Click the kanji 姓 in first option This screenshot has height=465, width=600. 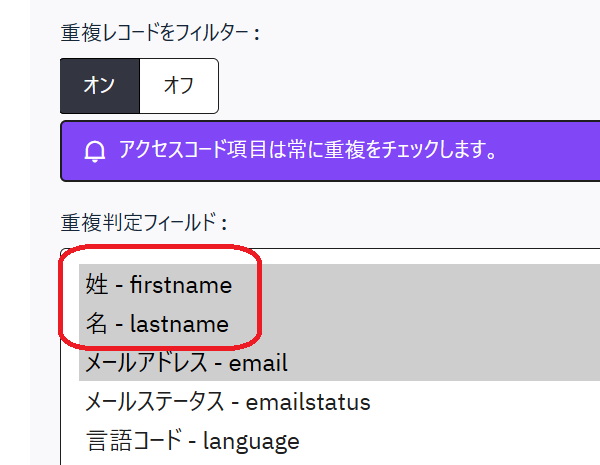(97, 285)
